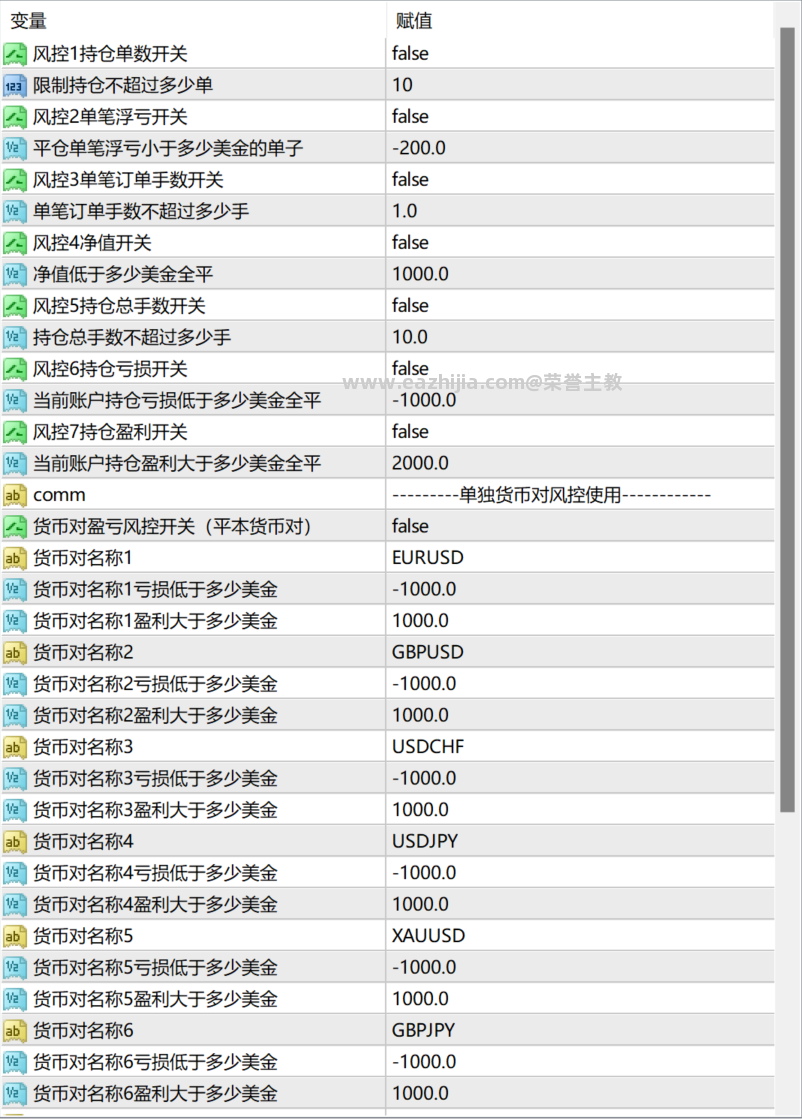This screenshot has height=1119, width=802.
Task: Click the string icon beside 货币对名称4
Action: point(14,841)
